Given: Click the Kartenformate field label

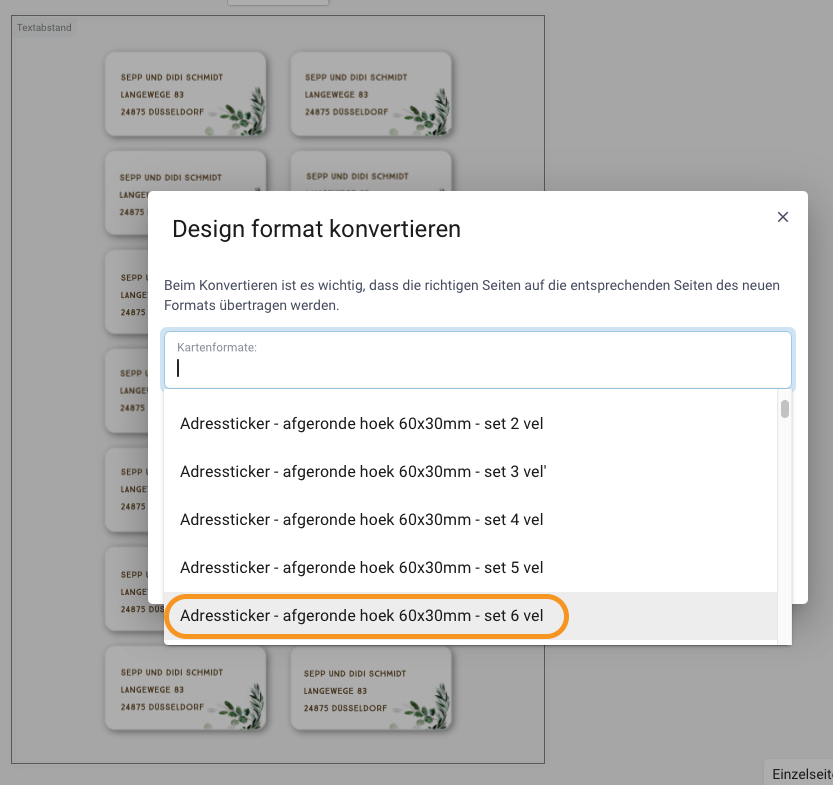Looking at the screenshot, I should (217, 347).
